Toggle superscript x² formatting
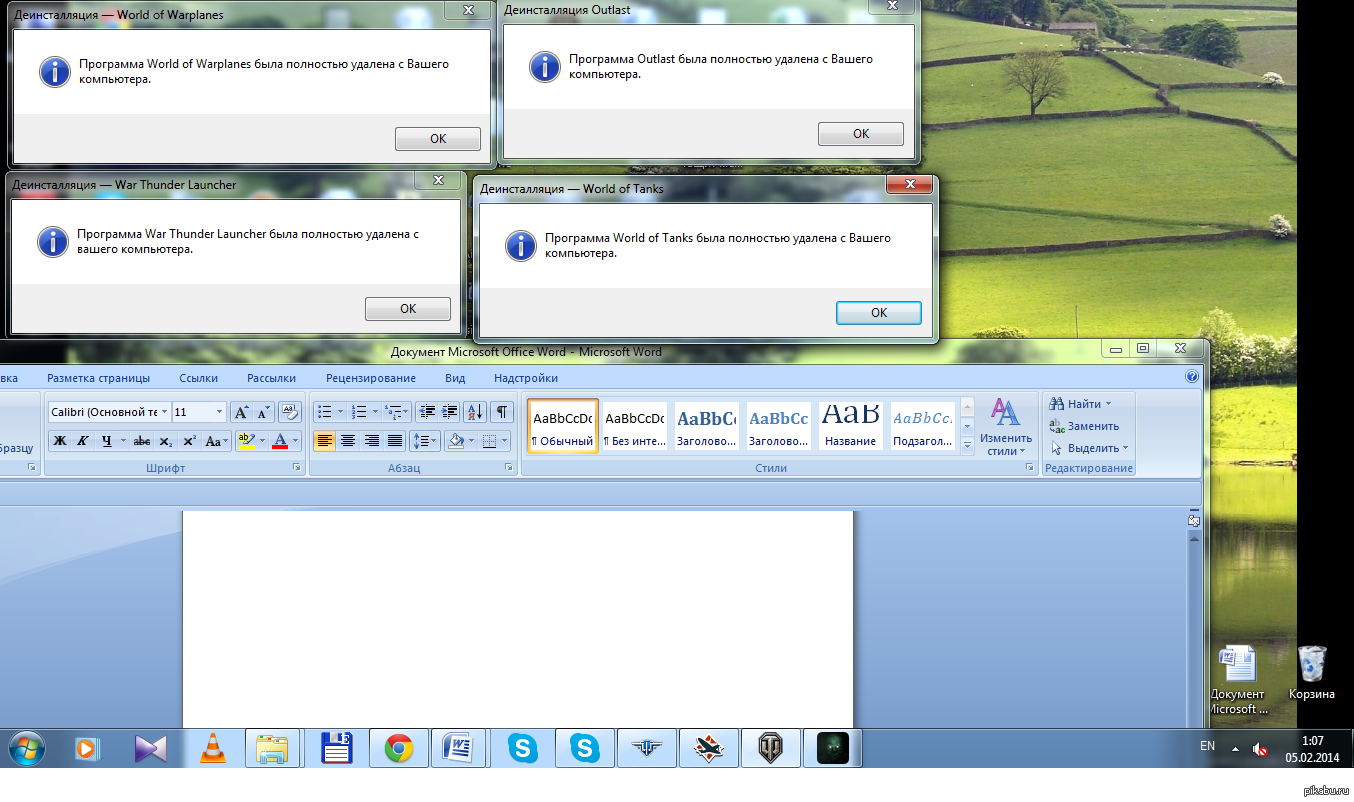 (x=188, y=441)
